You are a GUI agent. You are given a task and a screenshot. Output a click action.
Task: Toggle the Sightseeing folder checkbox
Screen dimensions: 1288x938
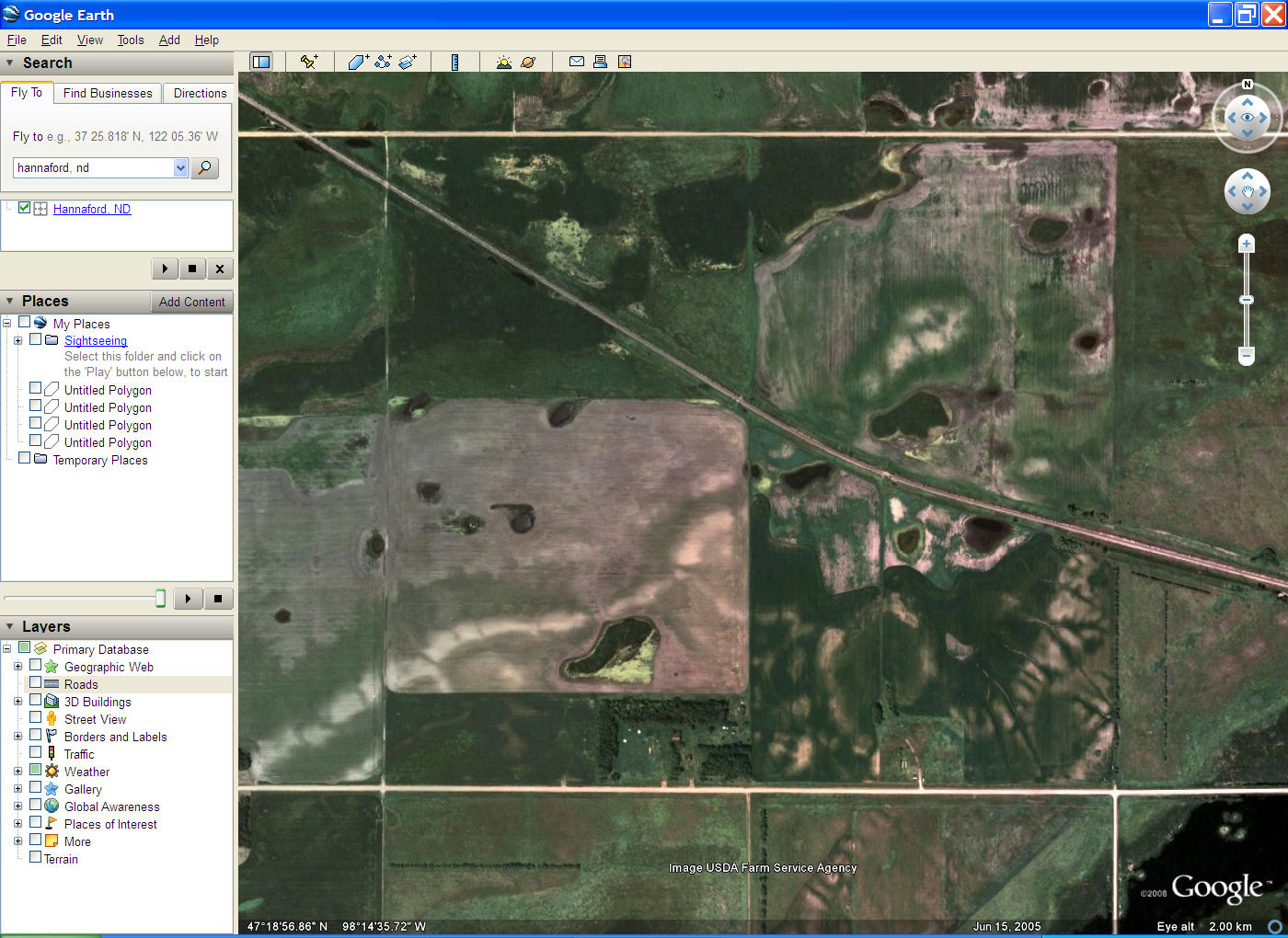point(35,339)
